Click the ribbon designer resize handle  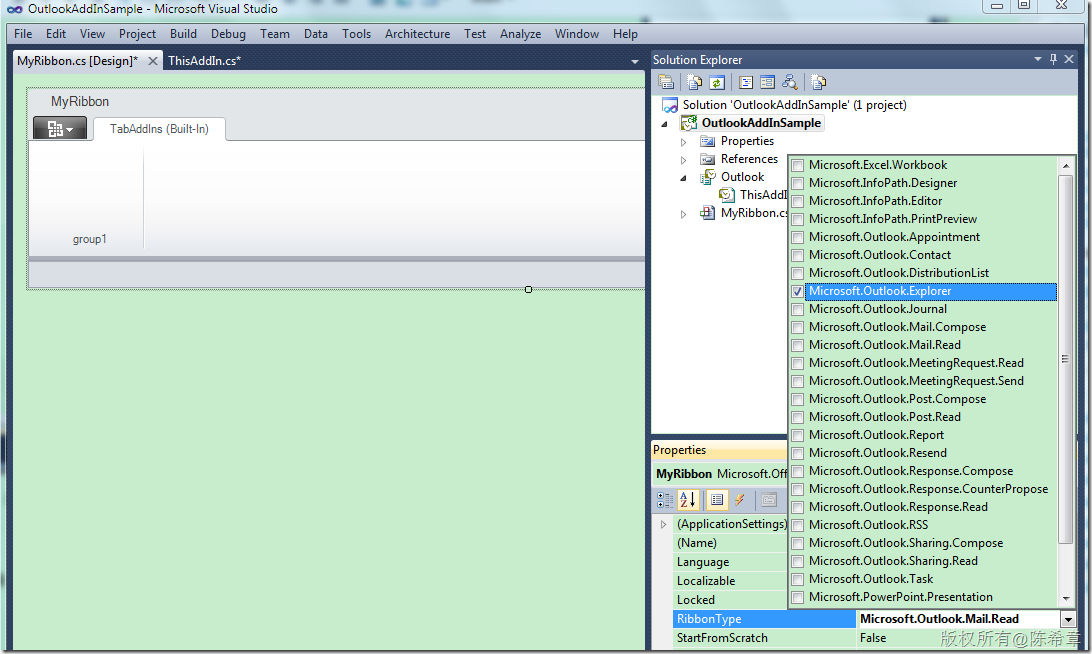529,290
